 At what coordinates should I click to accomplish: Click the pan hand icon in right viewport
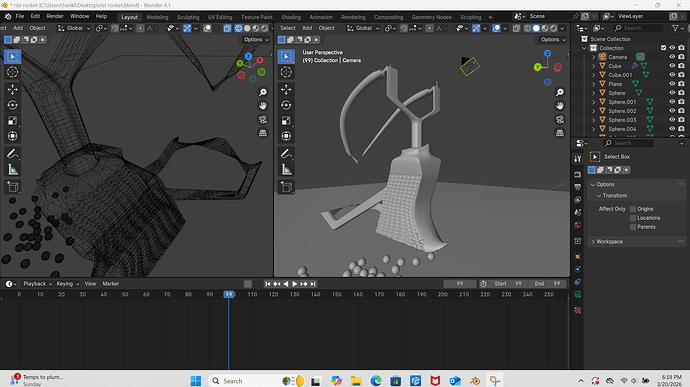(560, 106)
